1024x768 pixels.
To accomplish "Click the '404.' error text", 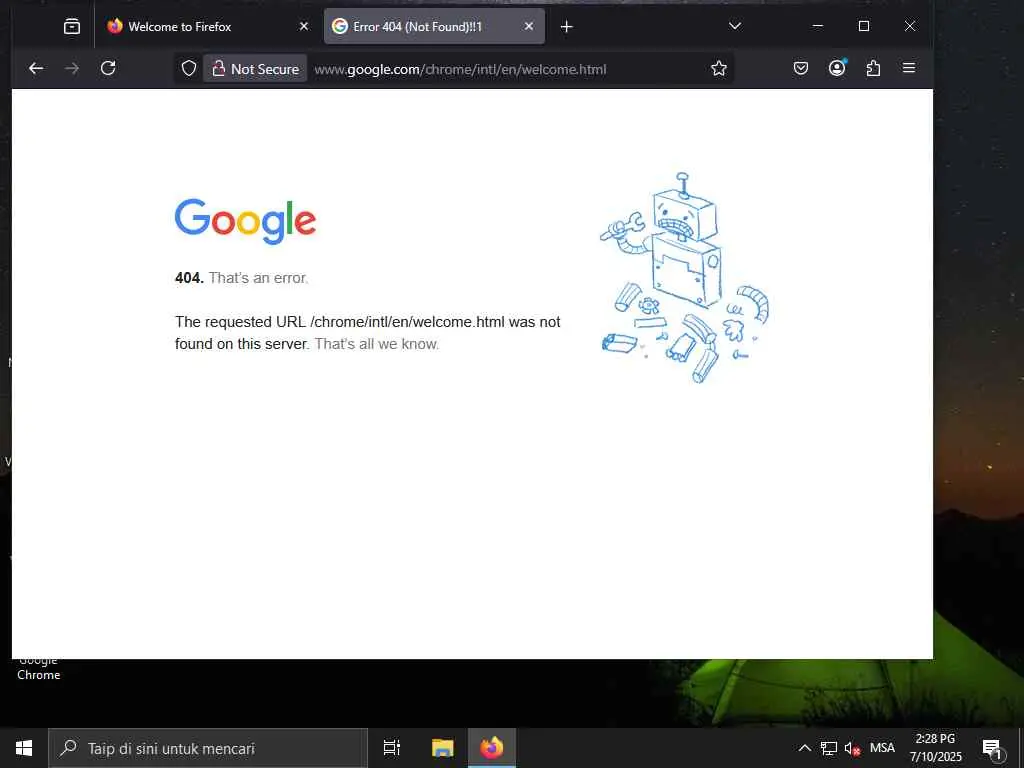I will [189, 278].
